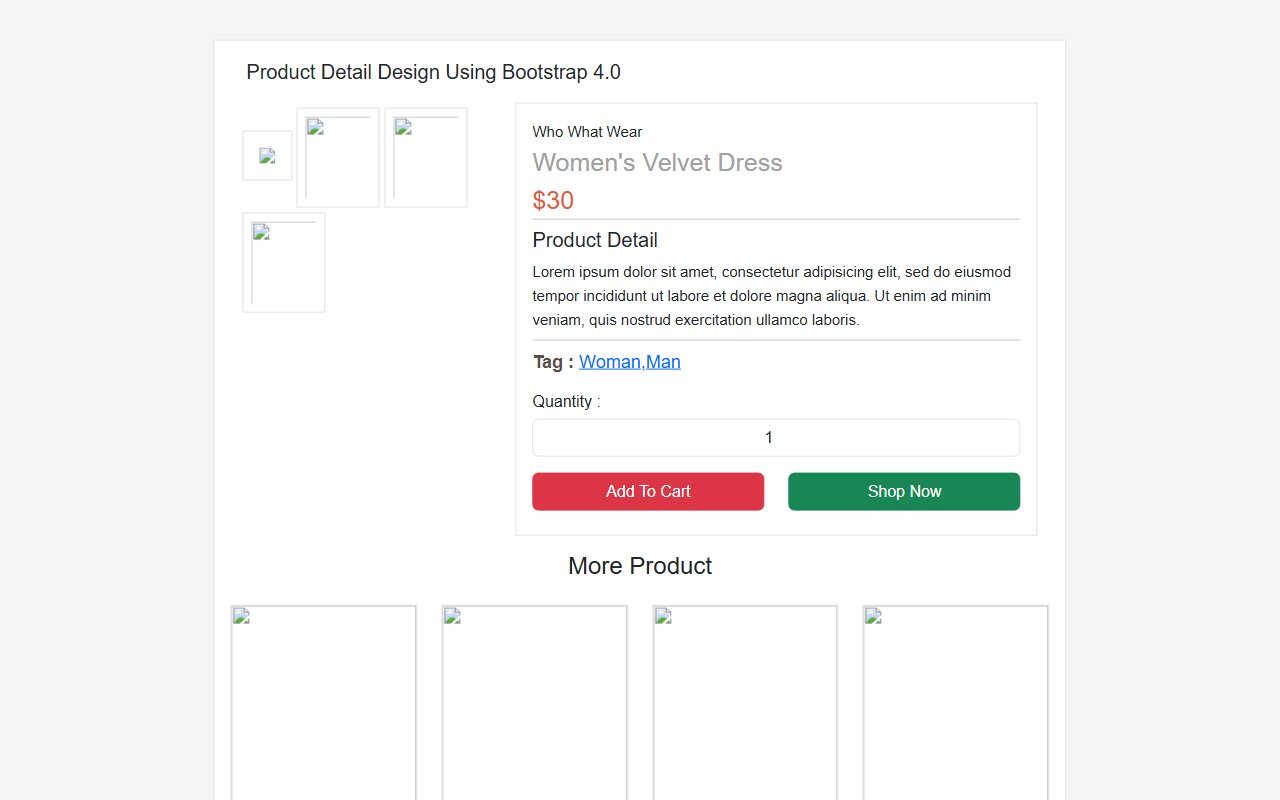Click the Women's Velvet Dress title
1280x800 pixels.
coord(657,162)
